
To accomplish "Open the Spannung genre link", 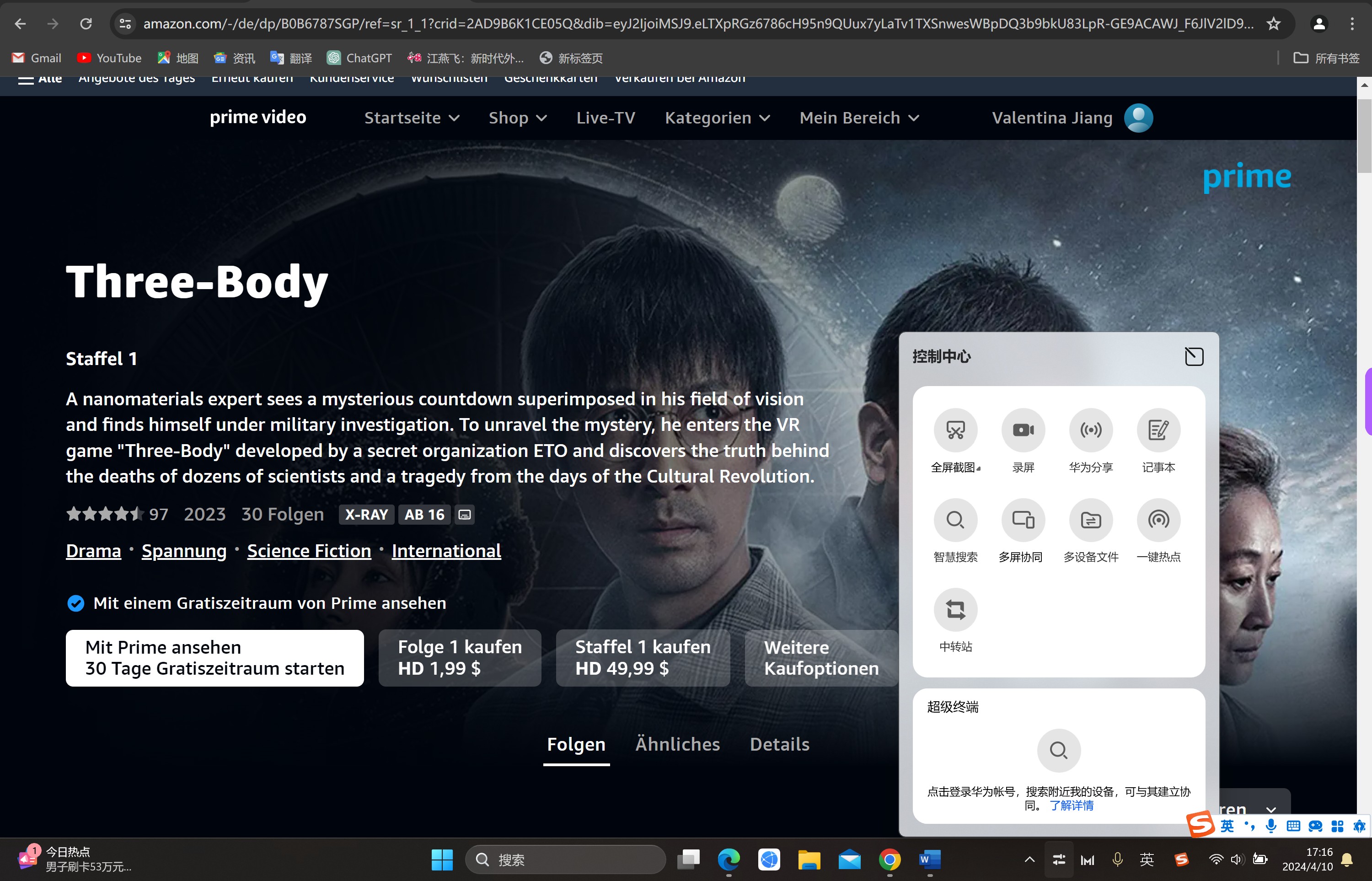I will point(184,551).
